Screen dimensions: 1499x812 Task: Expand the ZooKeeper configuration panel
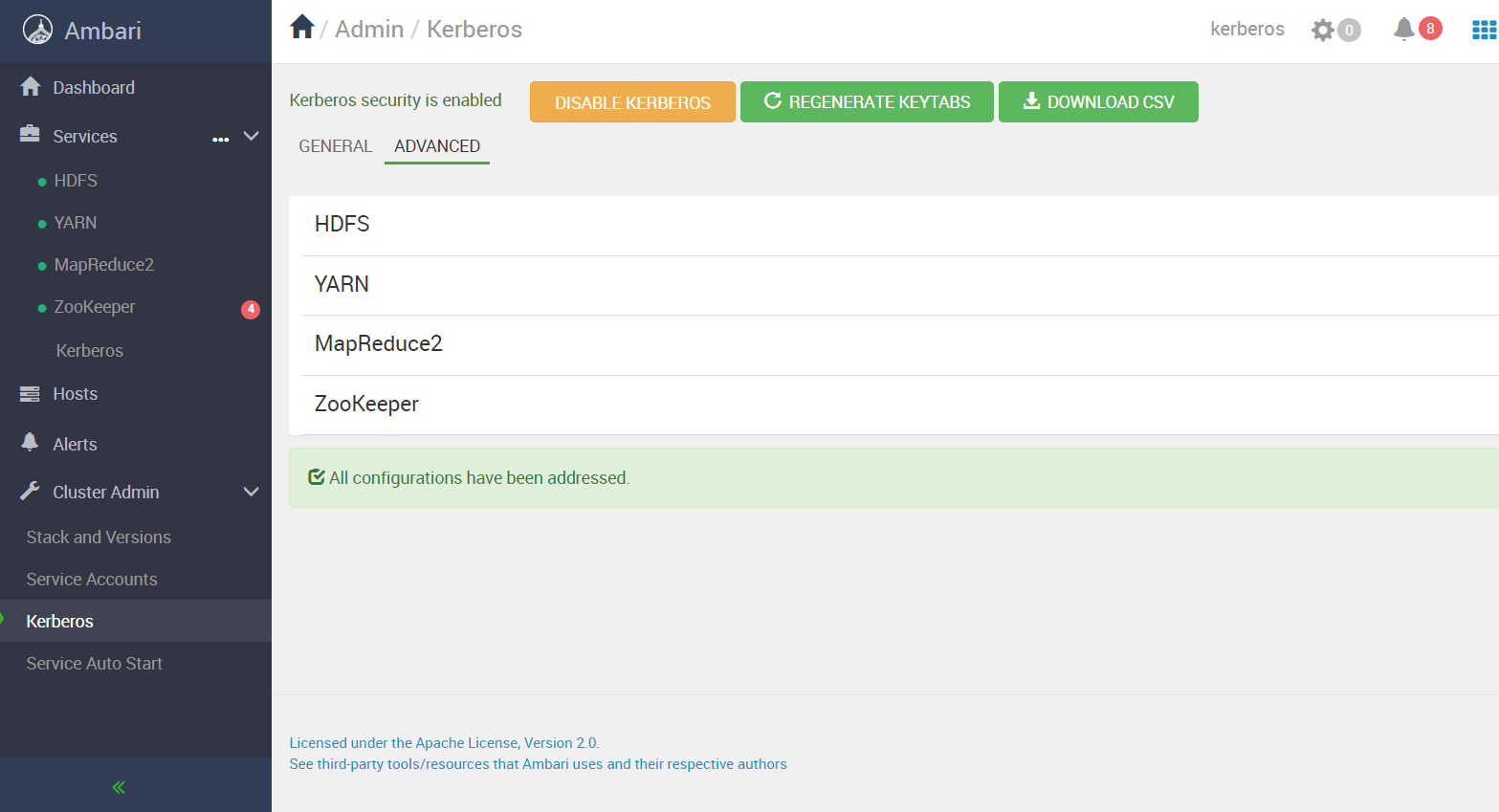coord(899,405)
